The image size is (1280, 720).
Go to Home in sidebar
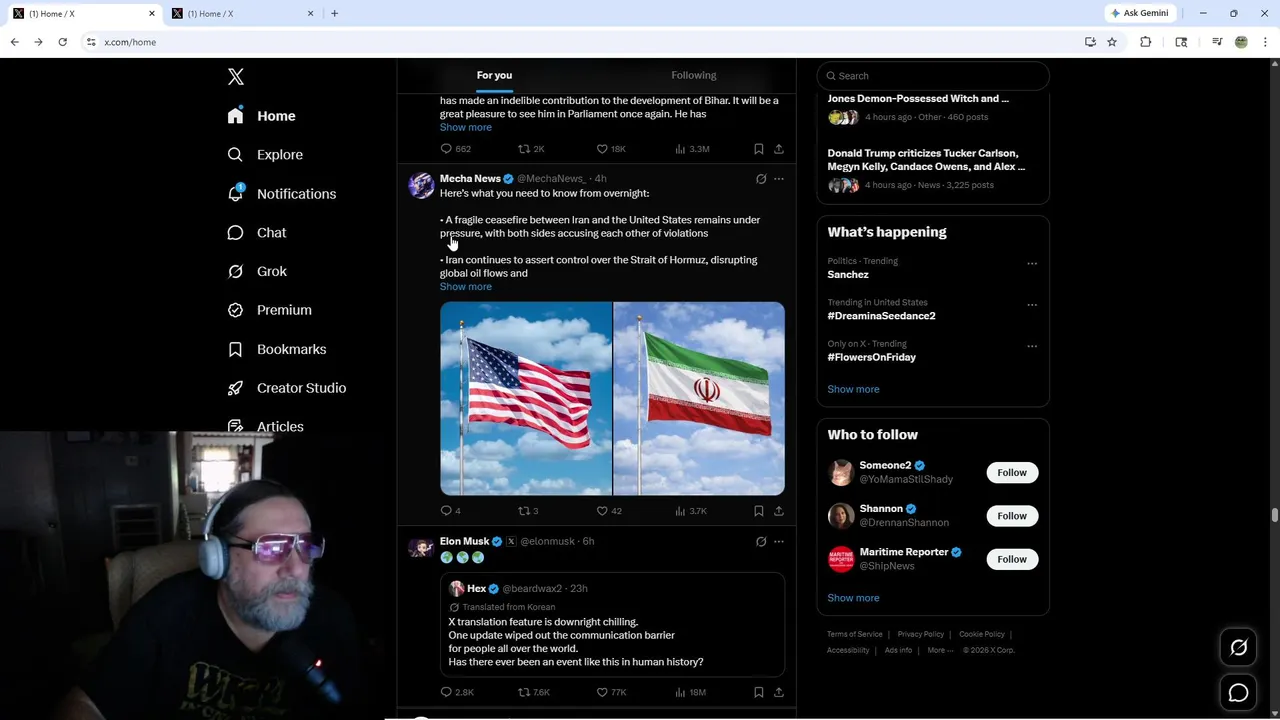point(262,116)
